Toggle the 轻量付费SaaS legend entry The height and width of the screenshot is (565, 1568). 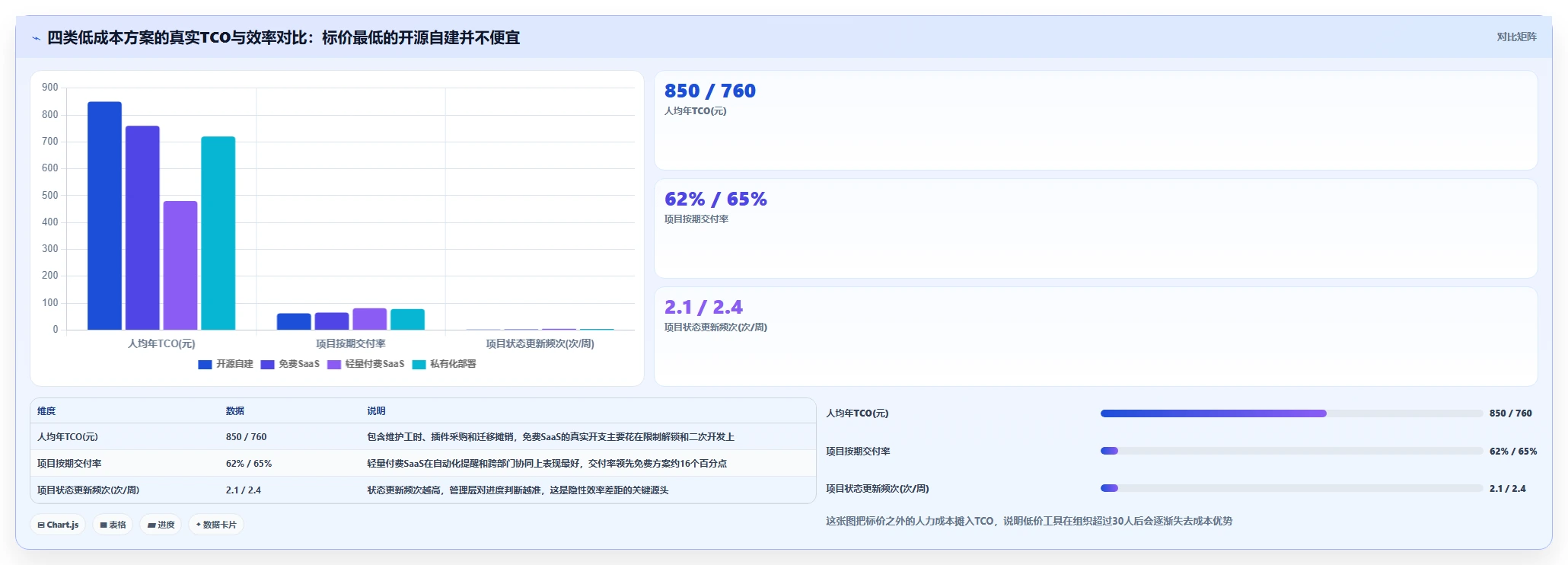coord(366,364)
